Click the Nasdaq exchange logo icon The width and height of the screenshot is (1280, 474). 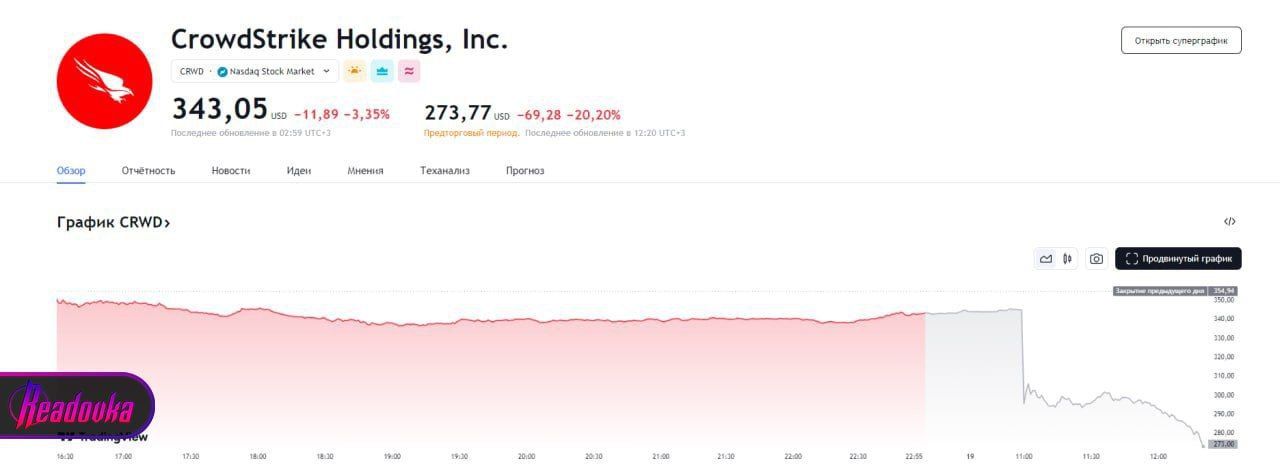click(x=222, y=72)
